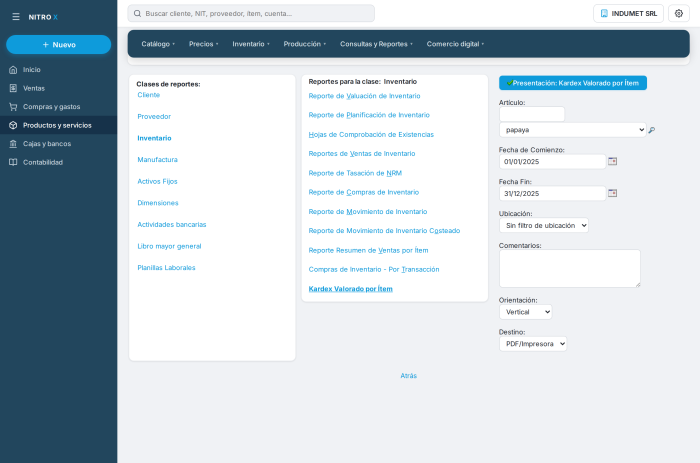Open Reporte de Movimiento de Inventario Costeado
The width and height of the screenshot is (700, 463).
coord(384,230)
